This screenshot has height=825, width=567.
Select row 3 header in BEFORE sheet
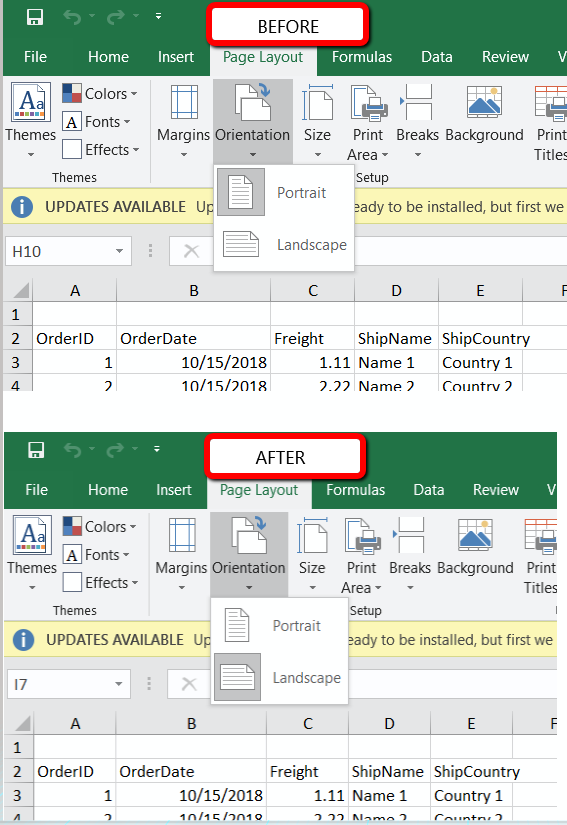tap(16, 363)
